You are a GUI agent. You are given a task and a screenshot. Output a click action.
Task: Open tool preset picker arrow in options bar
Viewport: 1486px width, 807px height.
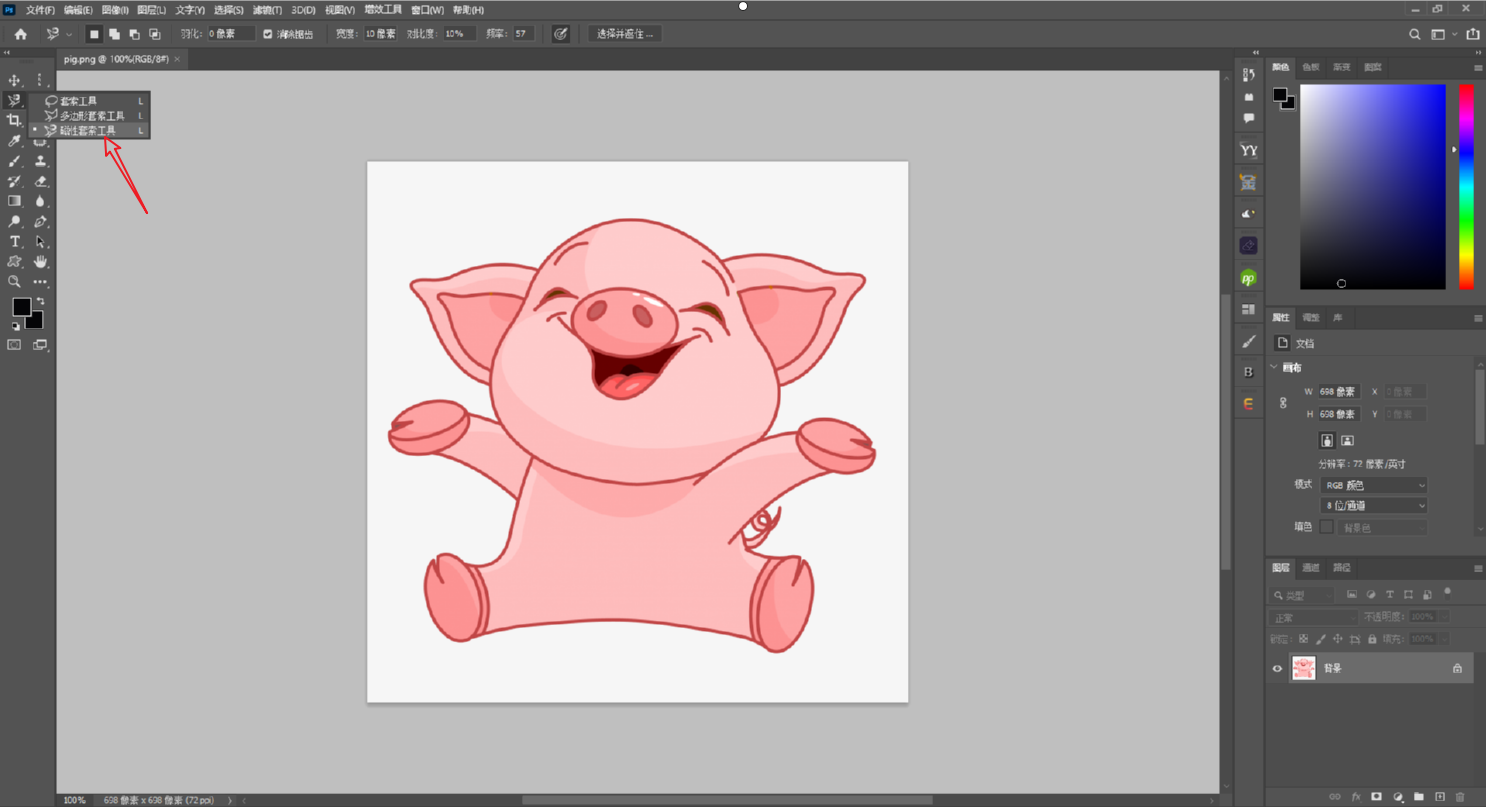tap(69, 34)
